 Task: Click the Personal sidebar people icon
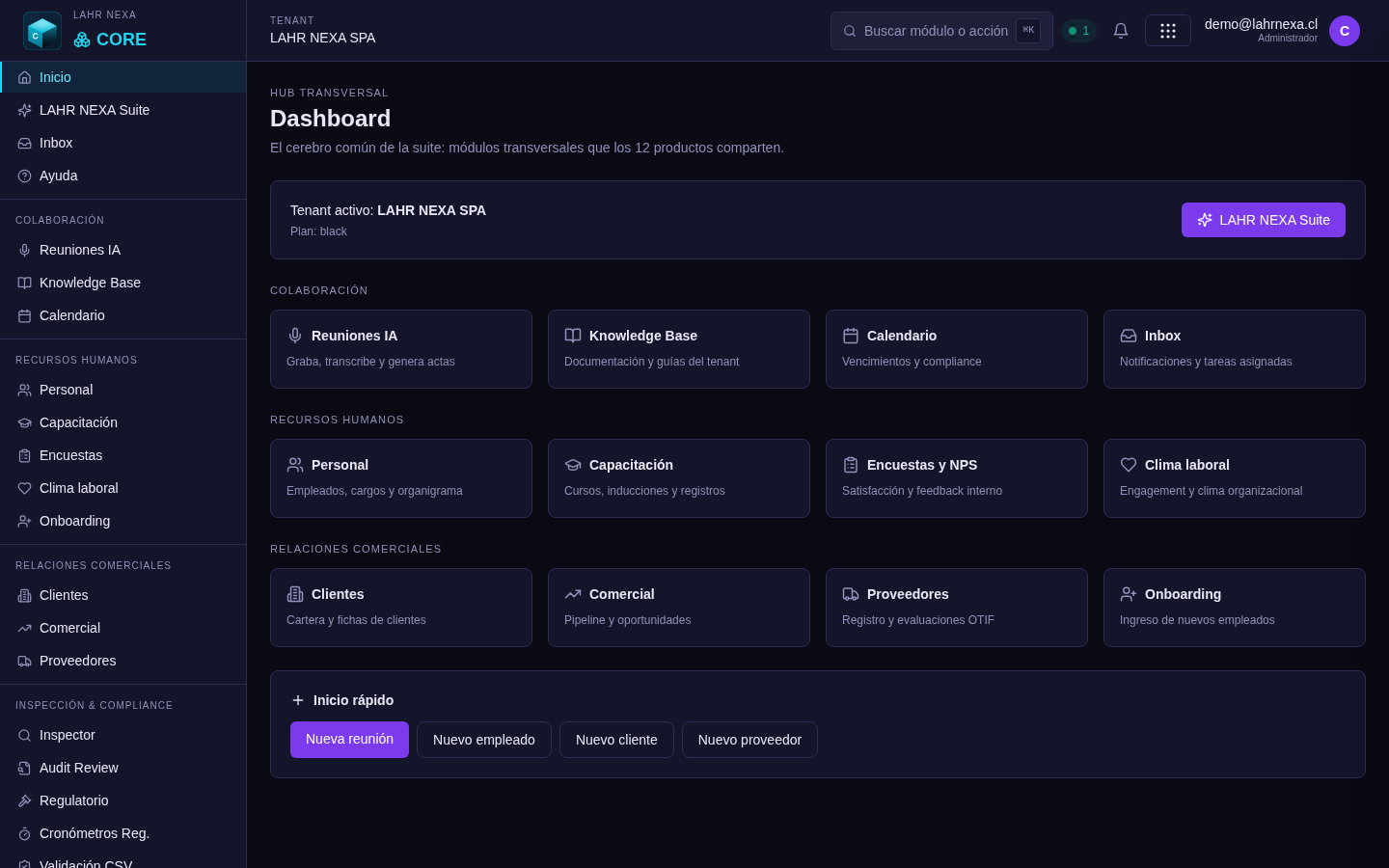pyautogui.click(x=25, y=390)
